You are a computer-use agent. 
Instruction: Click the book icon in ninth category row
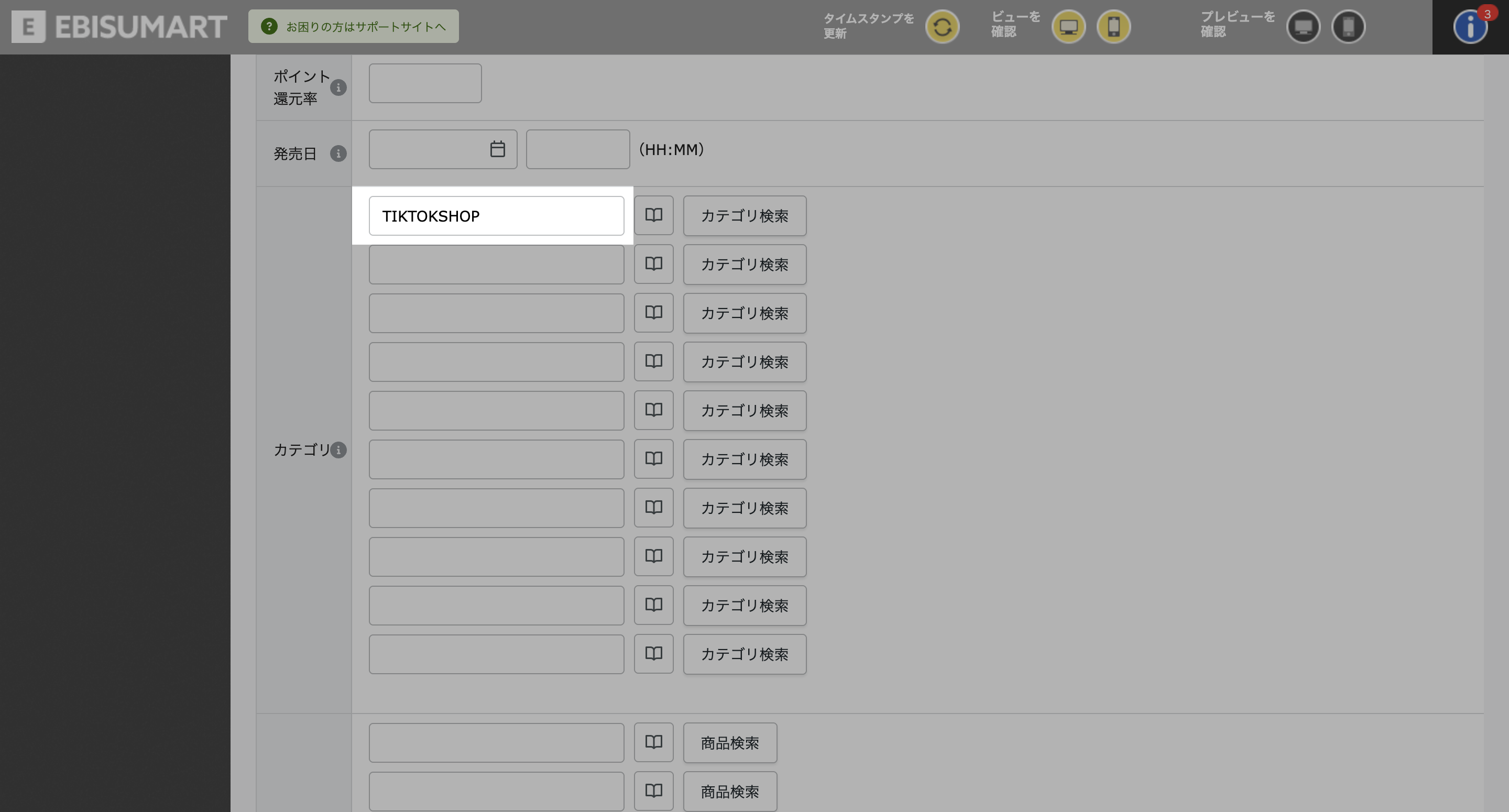[x=654, y=604]
